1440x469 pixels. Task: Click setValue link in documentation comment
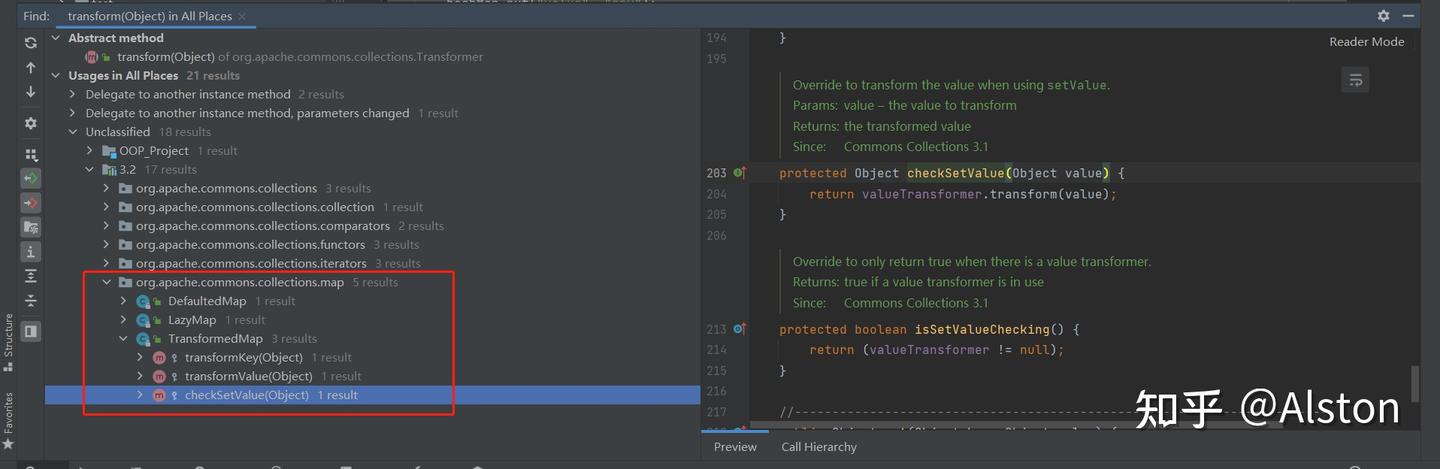pos(1076,85)
